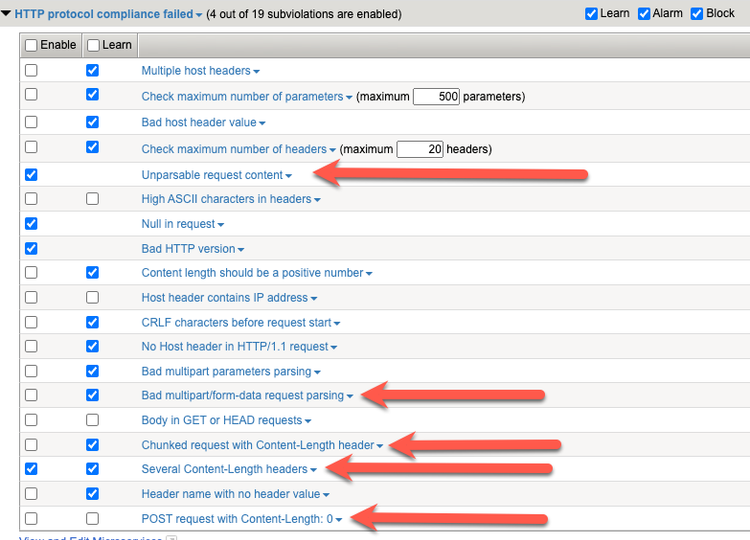Open HTTP protocol compliance failed dropdown arrow
The image size is (750, 540).
199,16
